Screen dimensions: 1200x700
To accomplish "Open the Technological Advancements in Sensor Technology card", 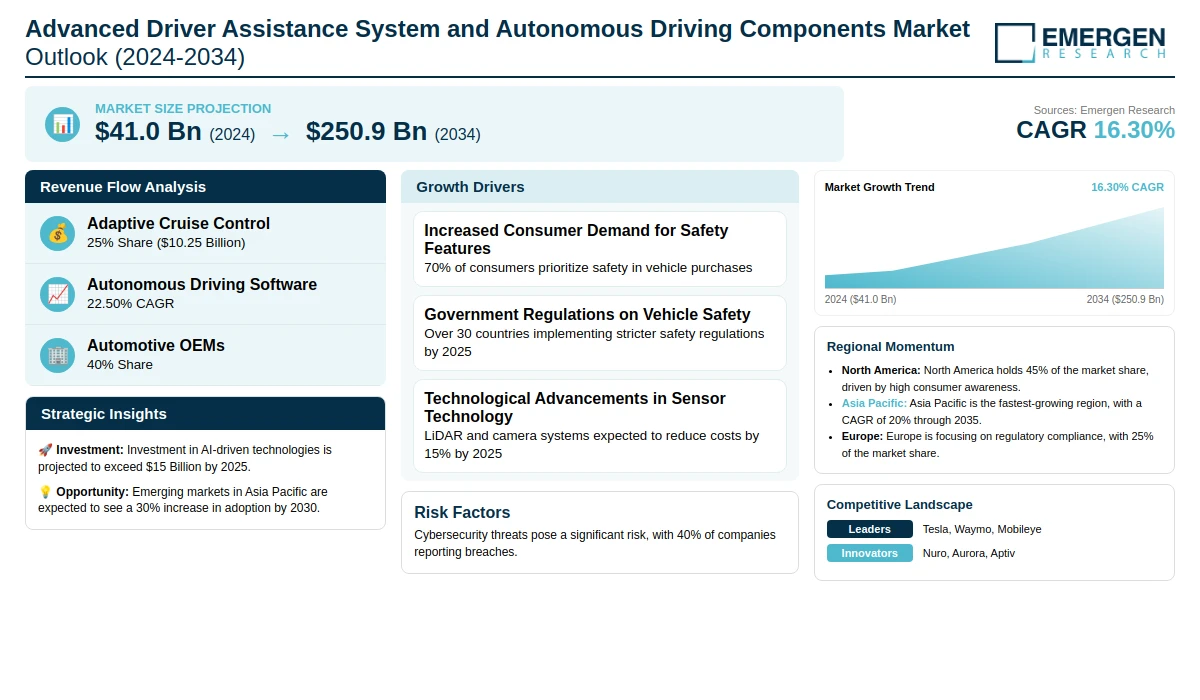I will click(599, 425).
